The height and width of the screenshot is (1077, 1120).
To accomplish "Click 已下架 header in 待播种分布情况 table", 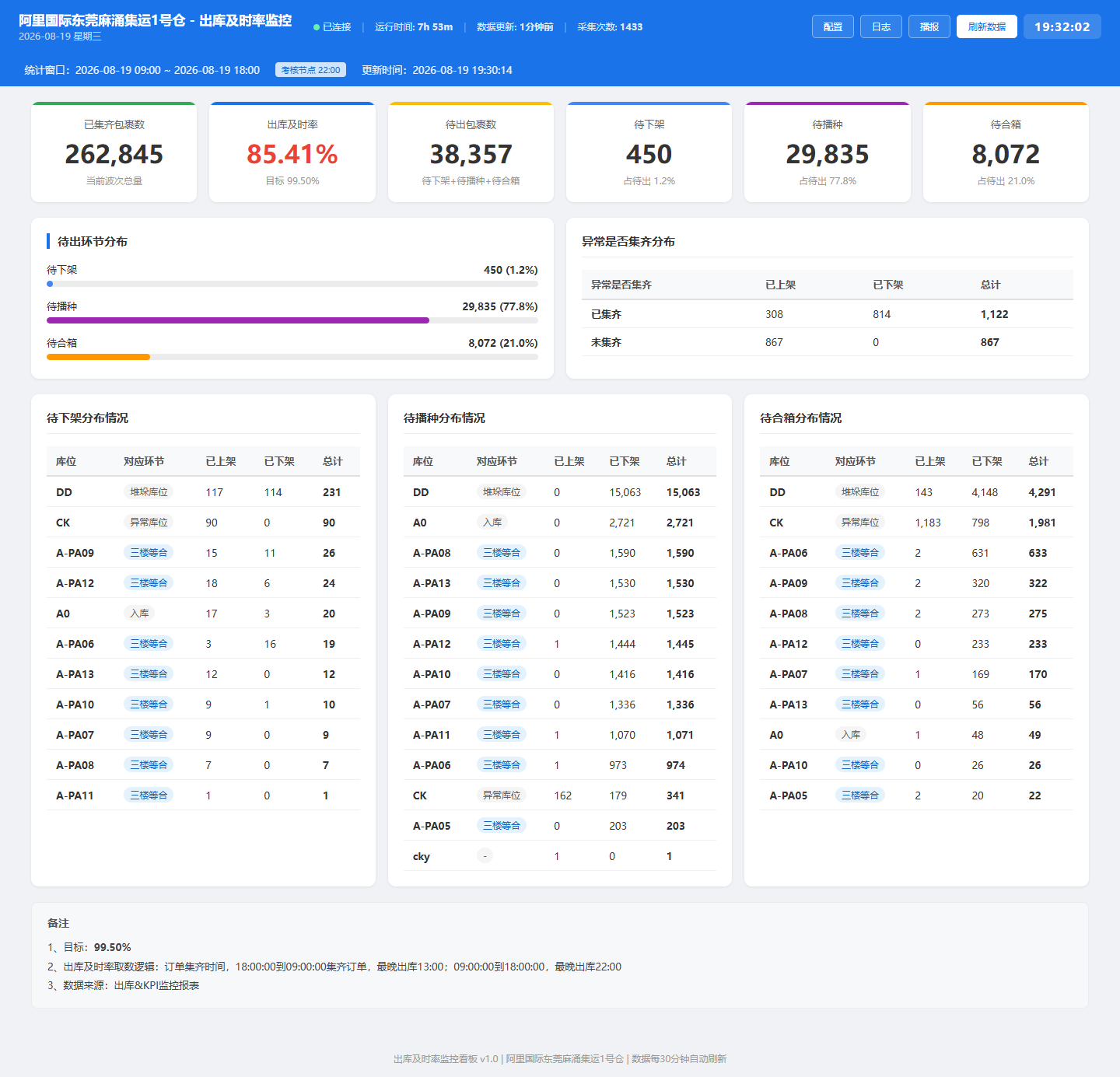I will tap(625, 461).
